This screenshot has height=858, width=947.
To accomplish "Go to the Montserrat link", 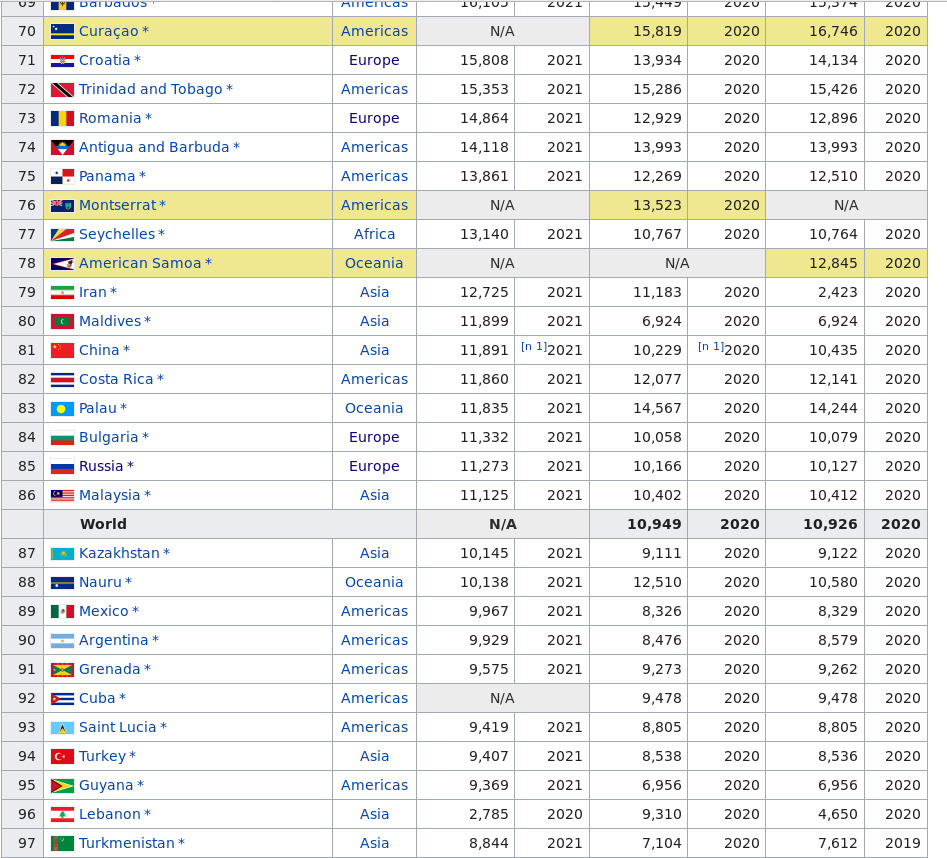I will coord(118,205).
